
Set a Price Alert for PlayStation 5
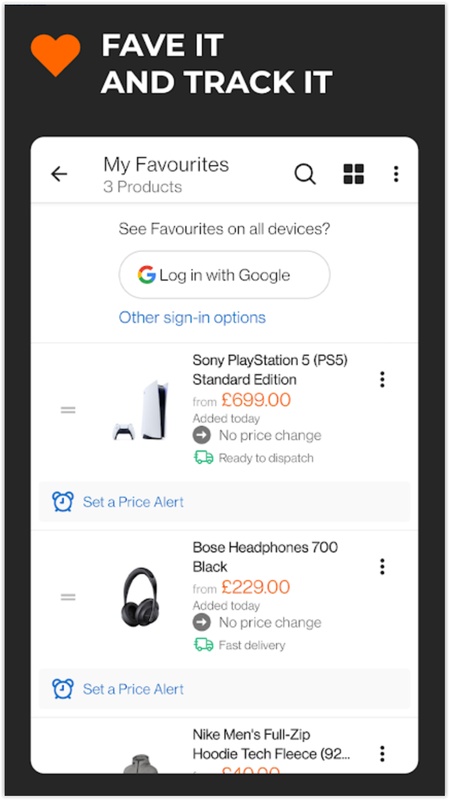(x=224, y=502)
